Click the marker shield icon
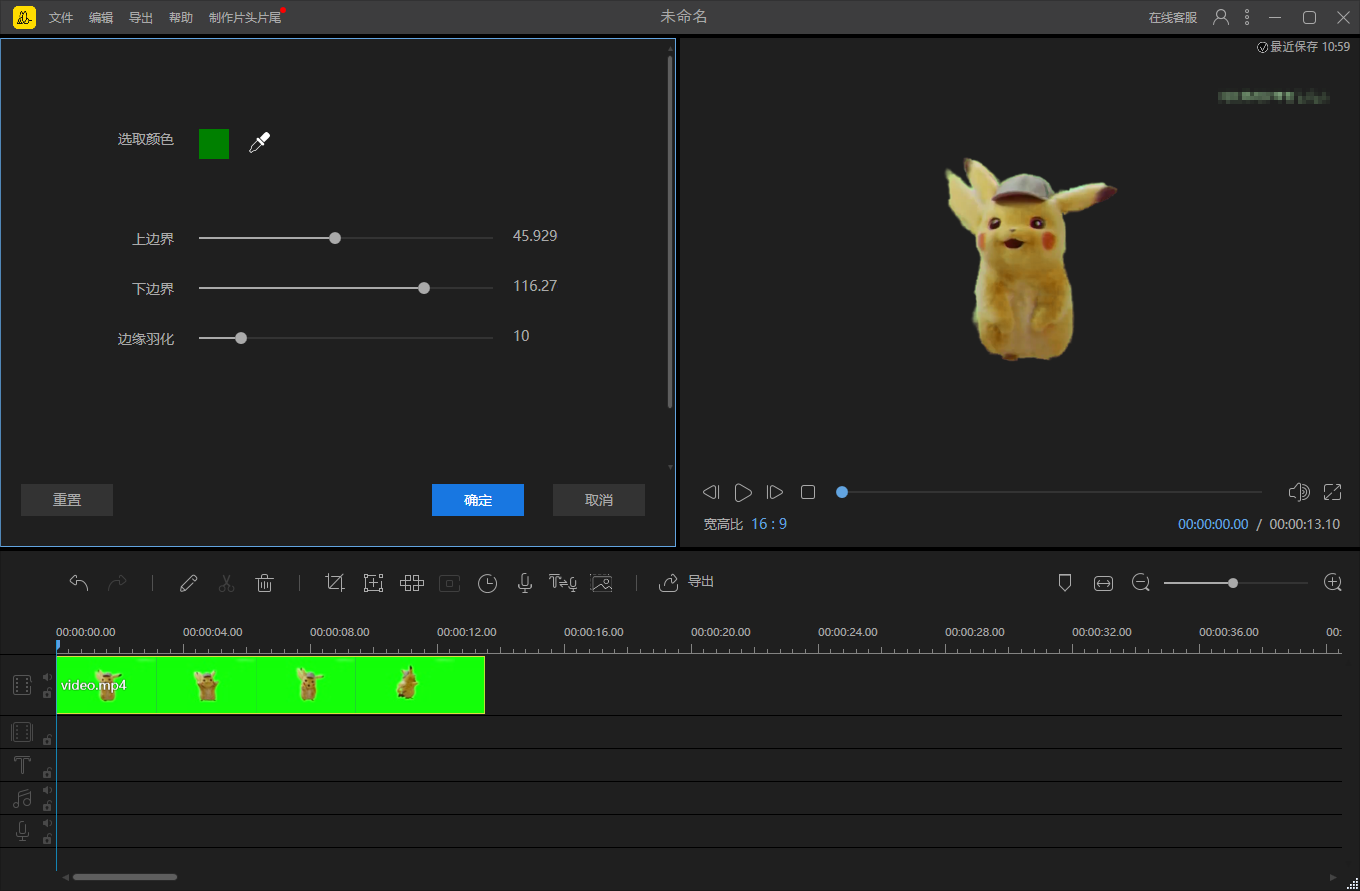 tap(1065, 583)
